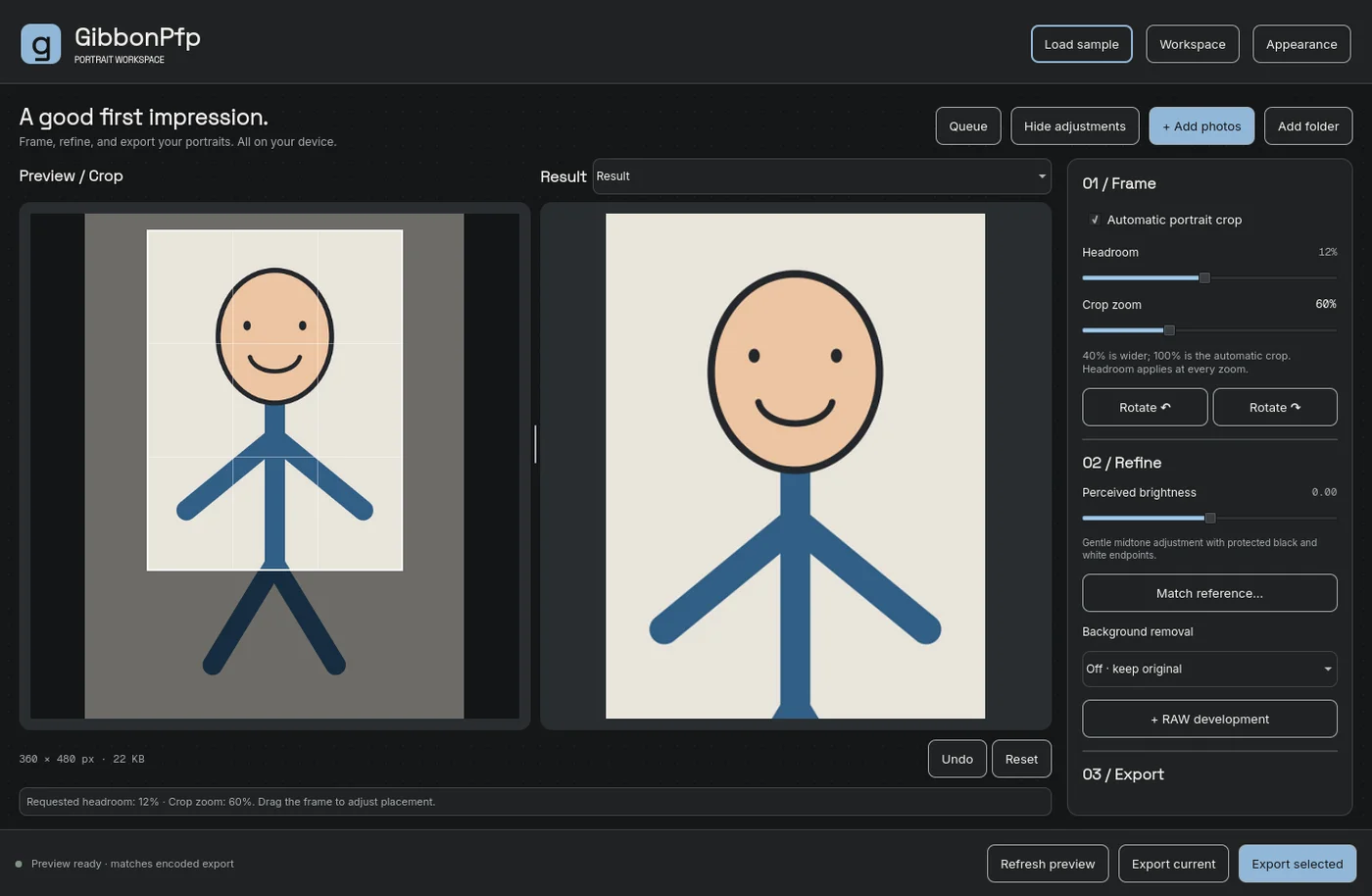The width and height of the screenshot is (1372, 896).
Task: Reset all adjustments
Action: pos(1021,760)
